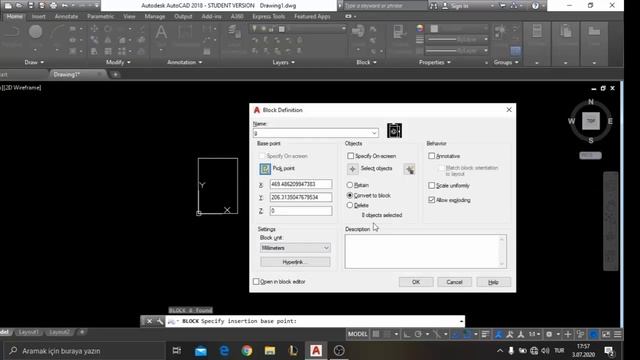Screen dimensions: 640x360
Task: Click MODEL toggle in the status bar
Action: [358, 334]
